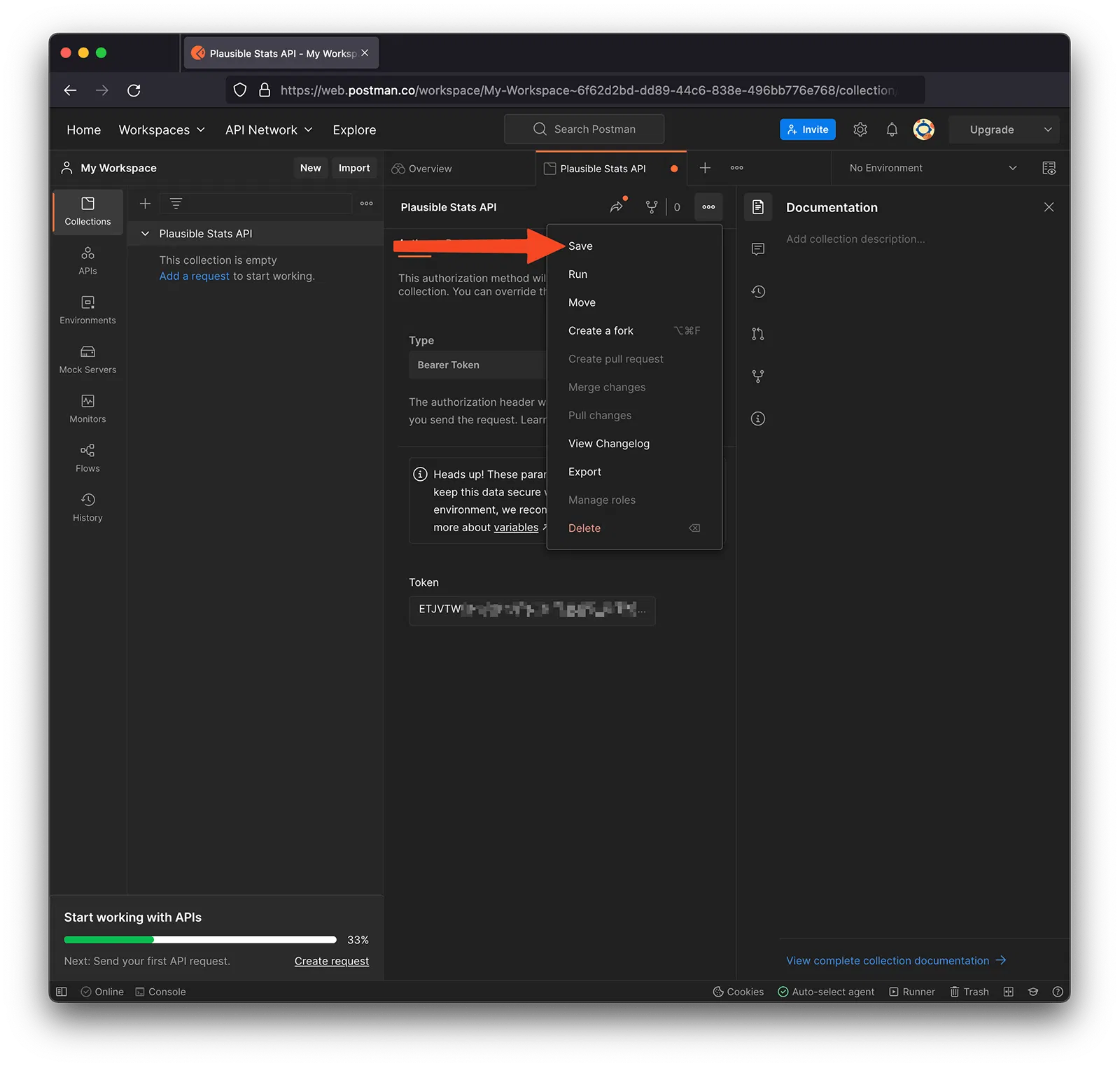
Task: Open the tab bar three-dots options
Action: 737,168
